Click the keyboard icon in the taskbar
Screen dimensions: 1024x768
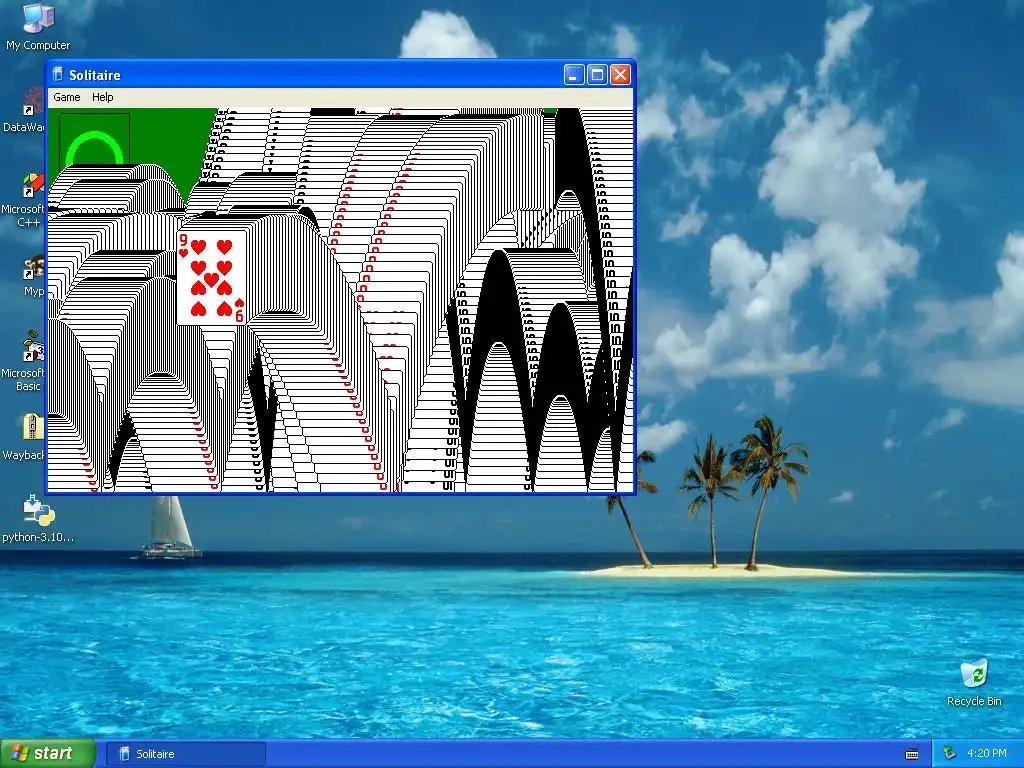[x=912, y=754]
